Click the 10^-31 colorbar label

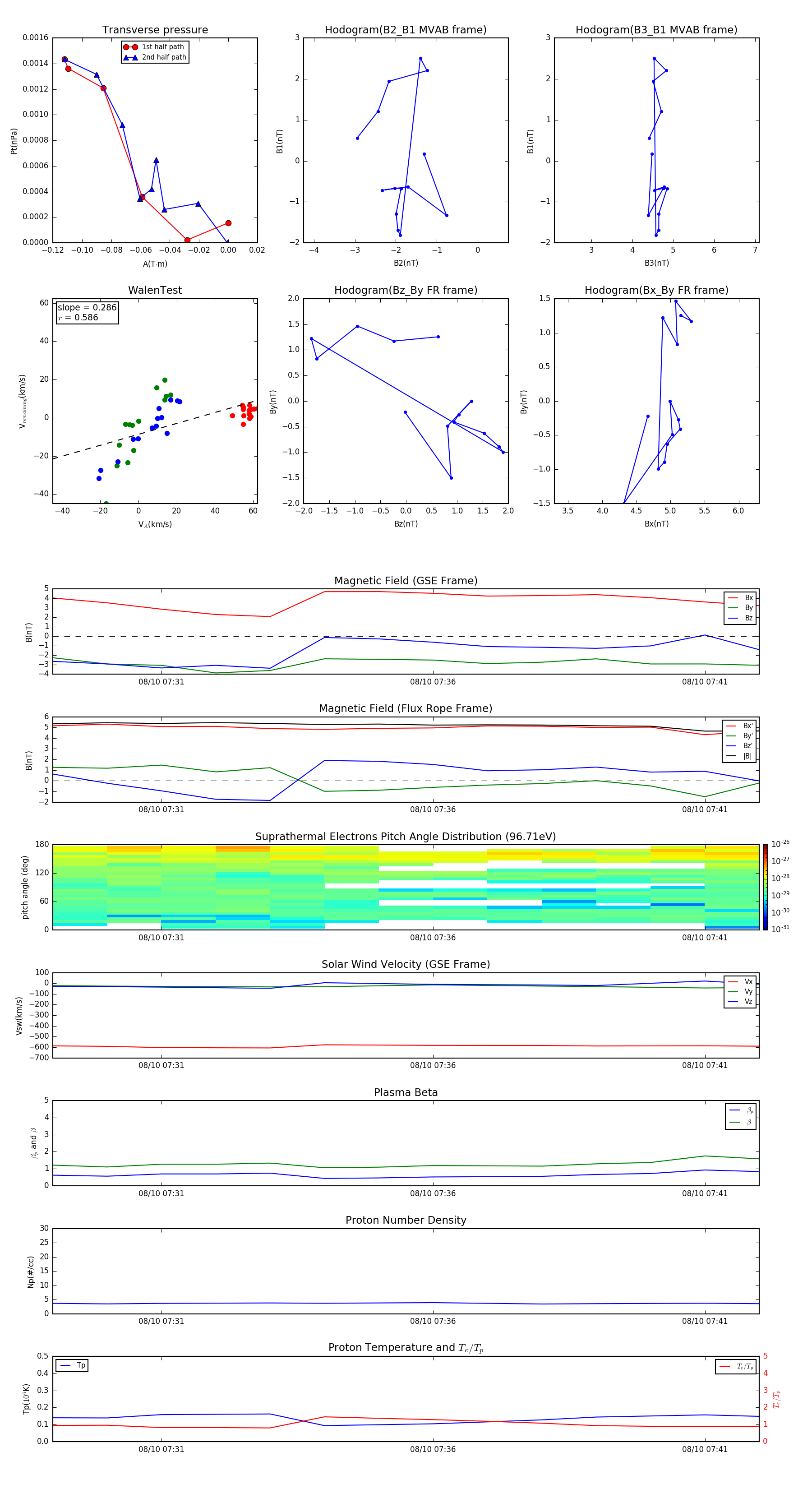780,929
